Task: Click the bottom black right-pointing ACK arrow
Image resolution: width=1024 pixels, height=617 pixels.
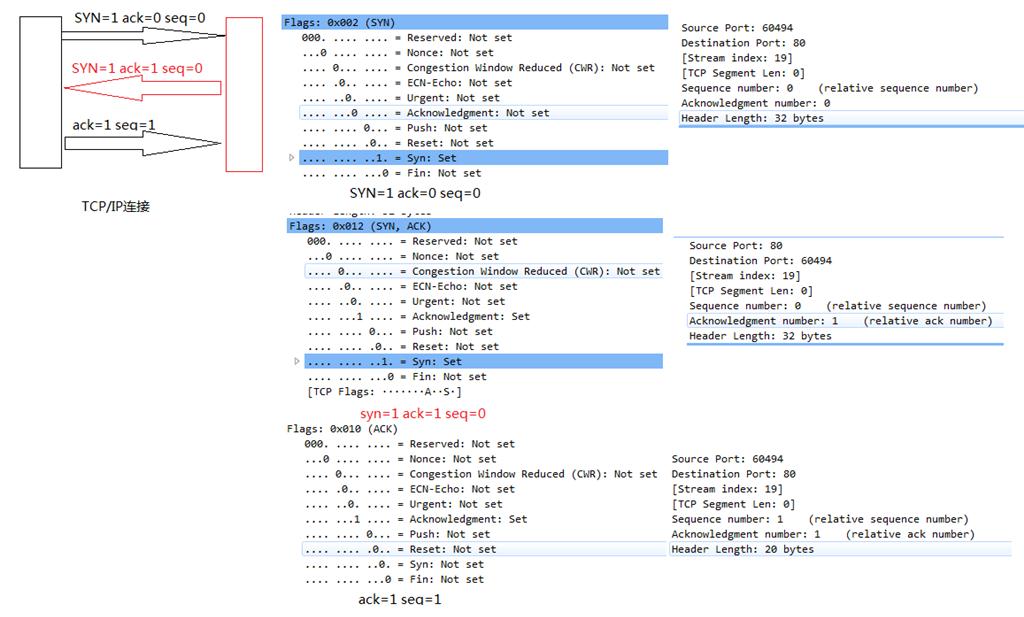Action: coord(141,143)
